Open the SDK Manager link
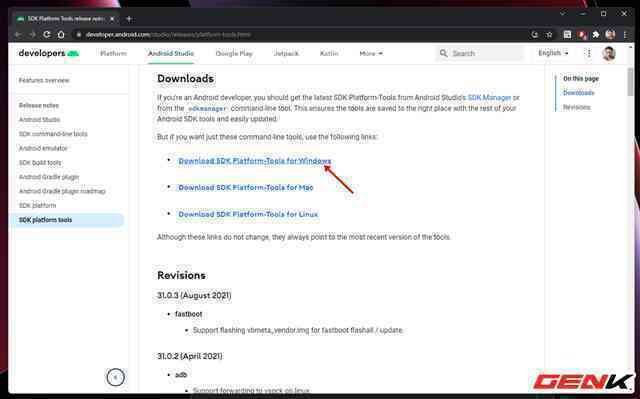The width and height of the screenshot is (640, 399). click(489, 98)
